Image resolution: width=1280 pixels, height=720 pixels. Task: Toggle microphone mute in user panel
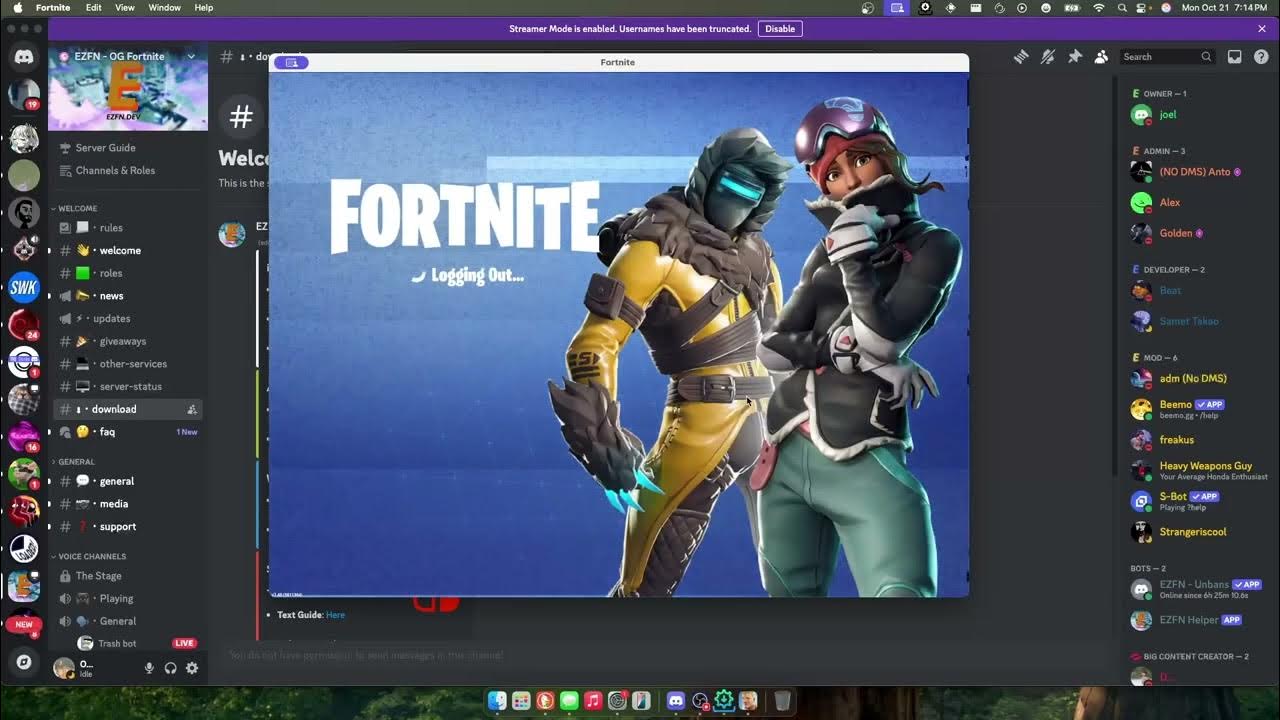149,668
